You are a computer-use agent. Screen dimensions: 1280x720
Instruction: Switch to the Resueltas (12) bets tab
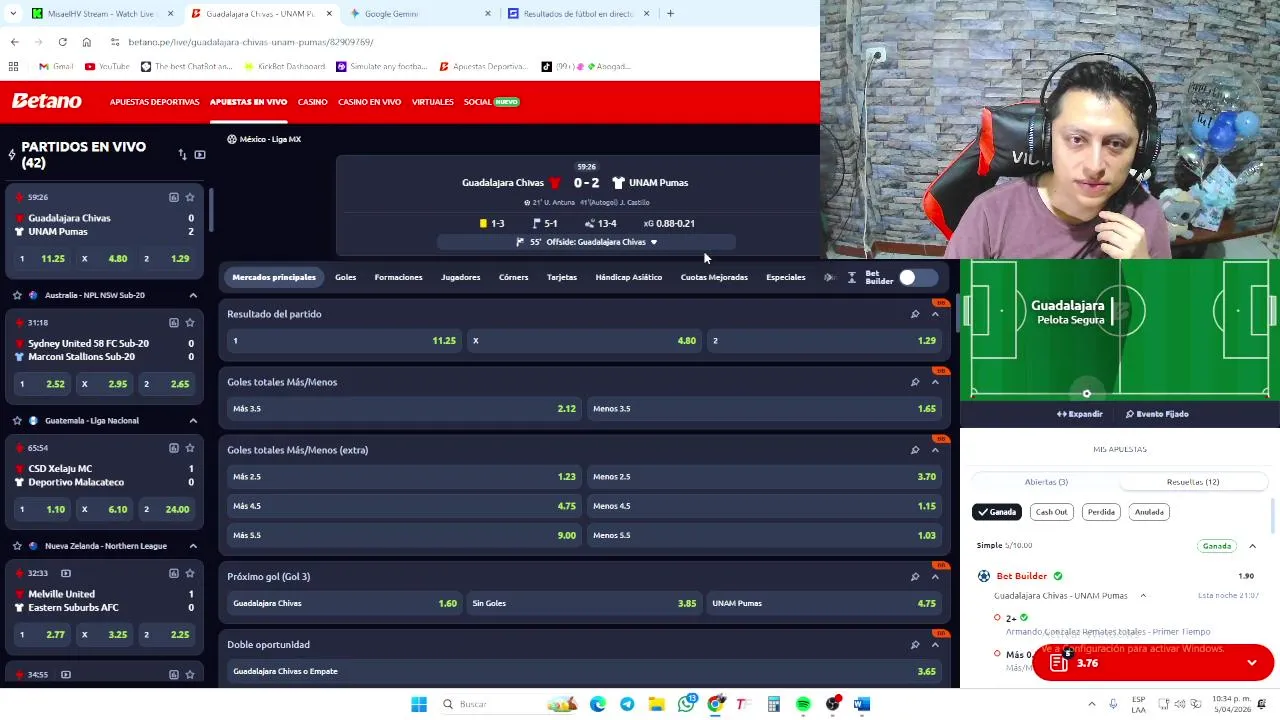tap(1192, 482)
